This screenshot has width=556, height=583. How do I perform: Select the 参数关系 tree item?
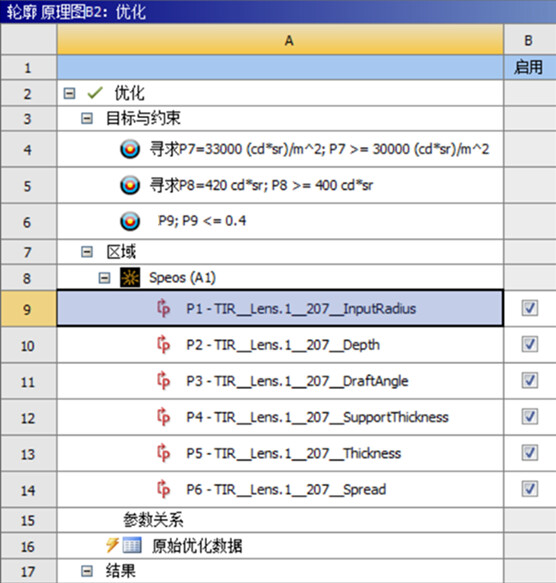pyautogui.click(x=153, y=520)
